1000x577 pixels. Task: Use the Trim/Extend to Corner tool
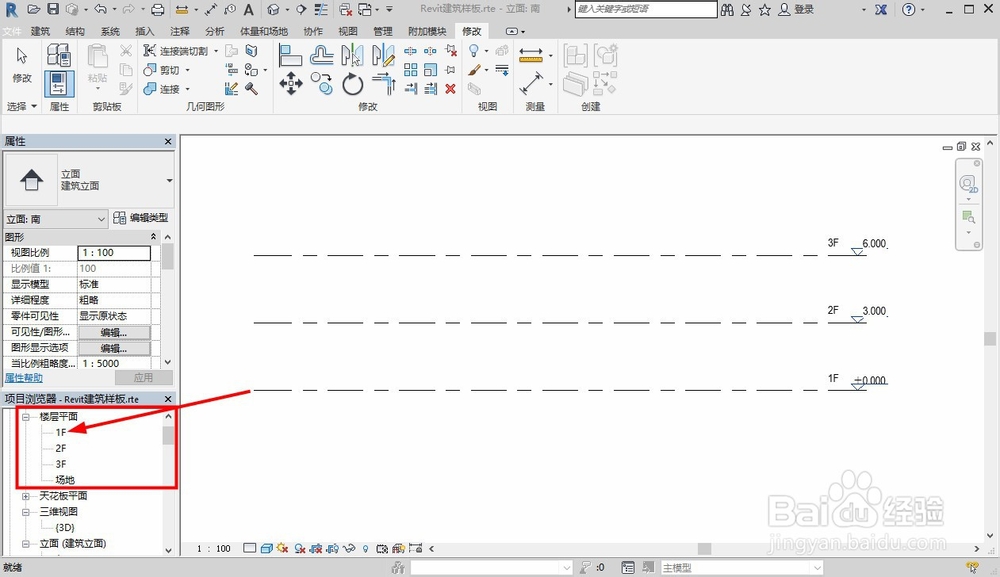click(x=383, y=84)
